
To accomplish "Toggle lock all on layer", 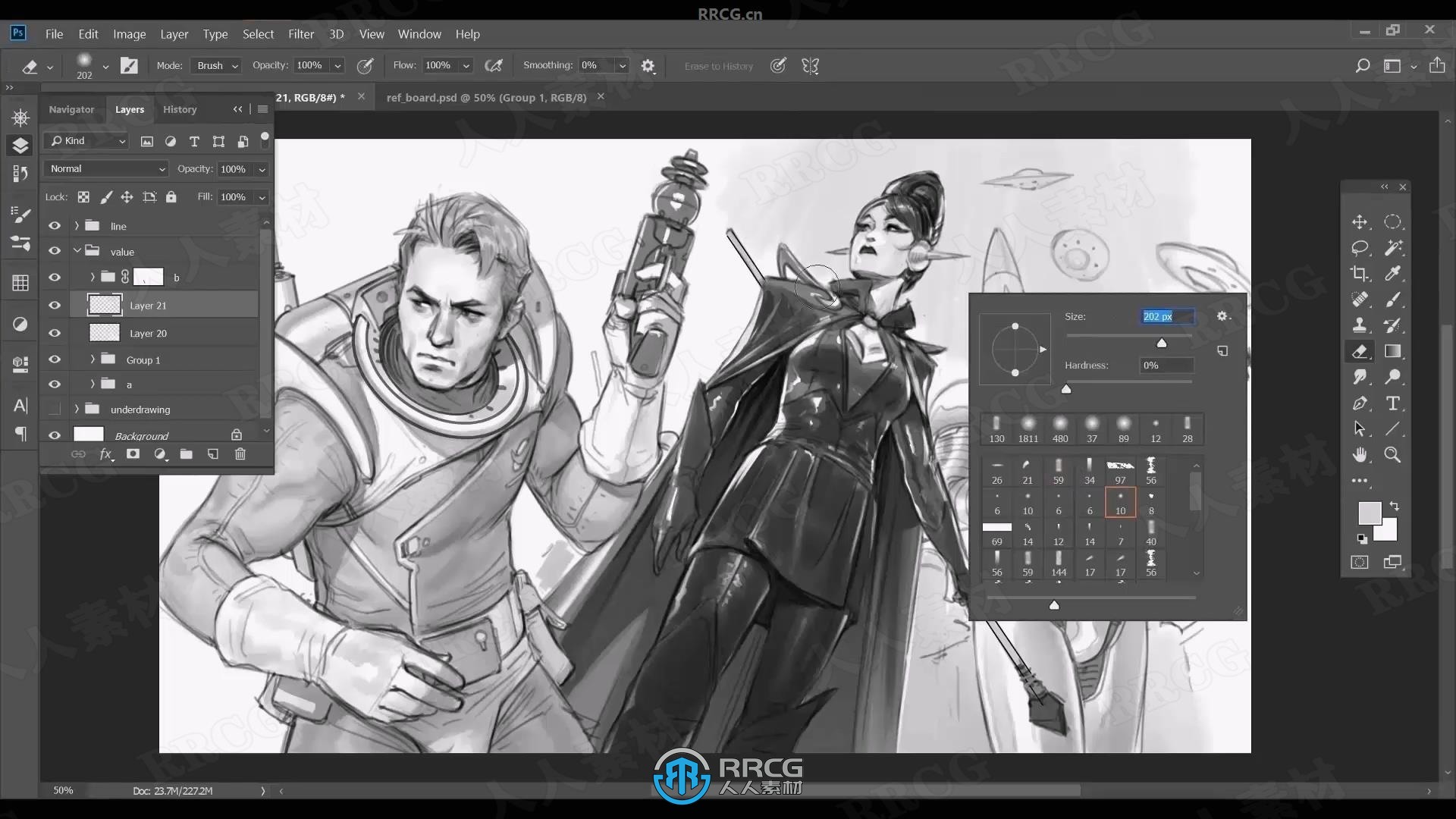I will tap(171, 197).
